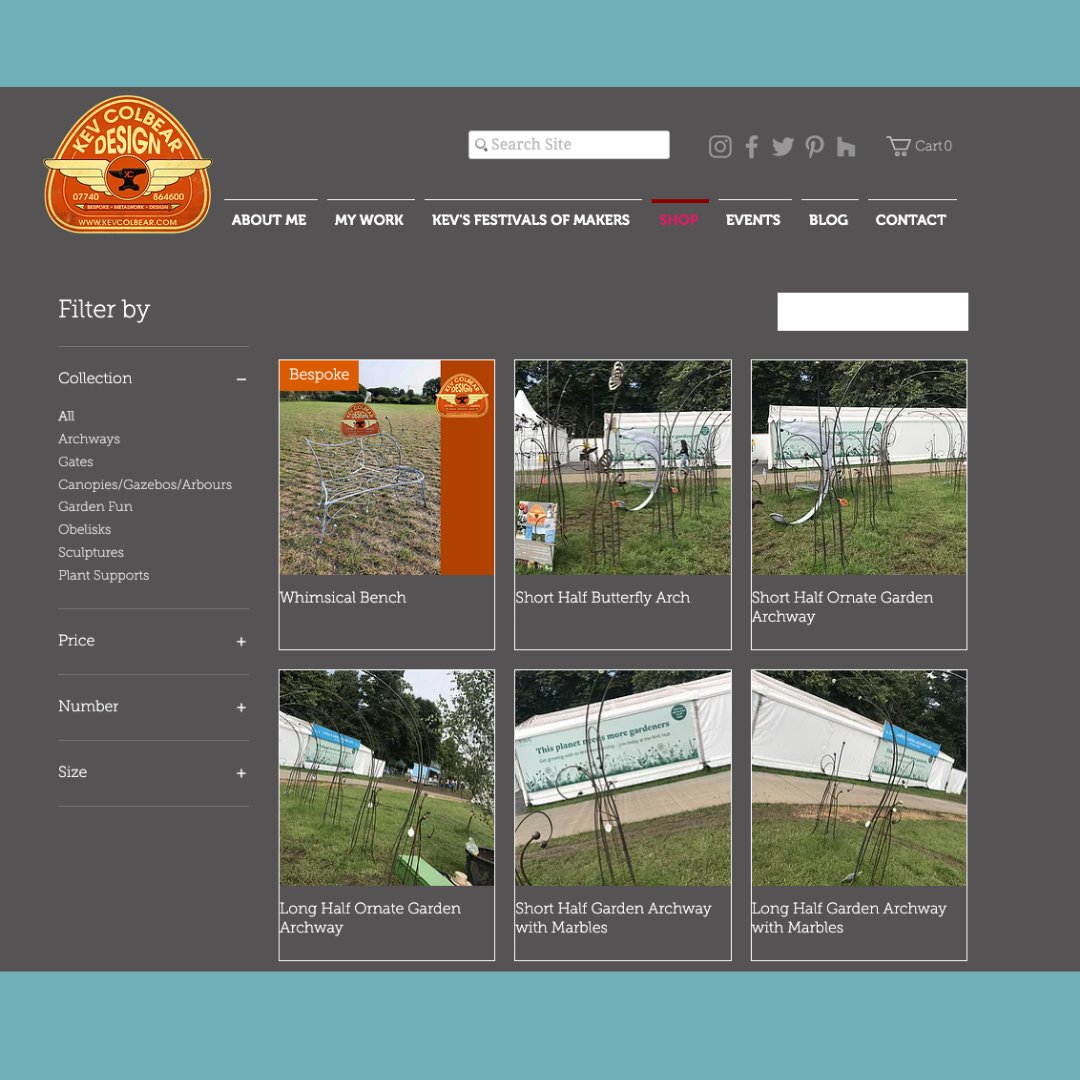Screen dimensions: 1080x1080
Task: Expand the Size filter
Action: 240,773
